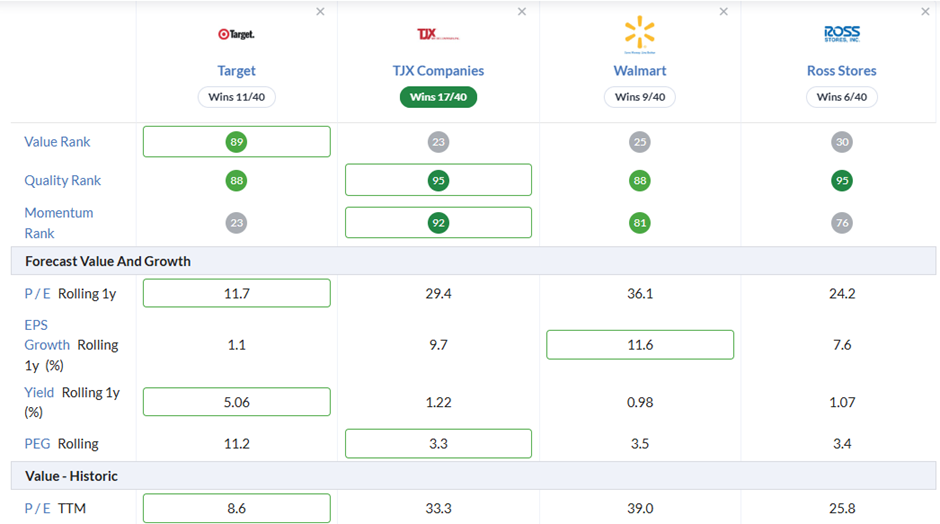Open the Yield Rolling 1y label
Screen dimensions: 940x524
click(x=72, y=402)
